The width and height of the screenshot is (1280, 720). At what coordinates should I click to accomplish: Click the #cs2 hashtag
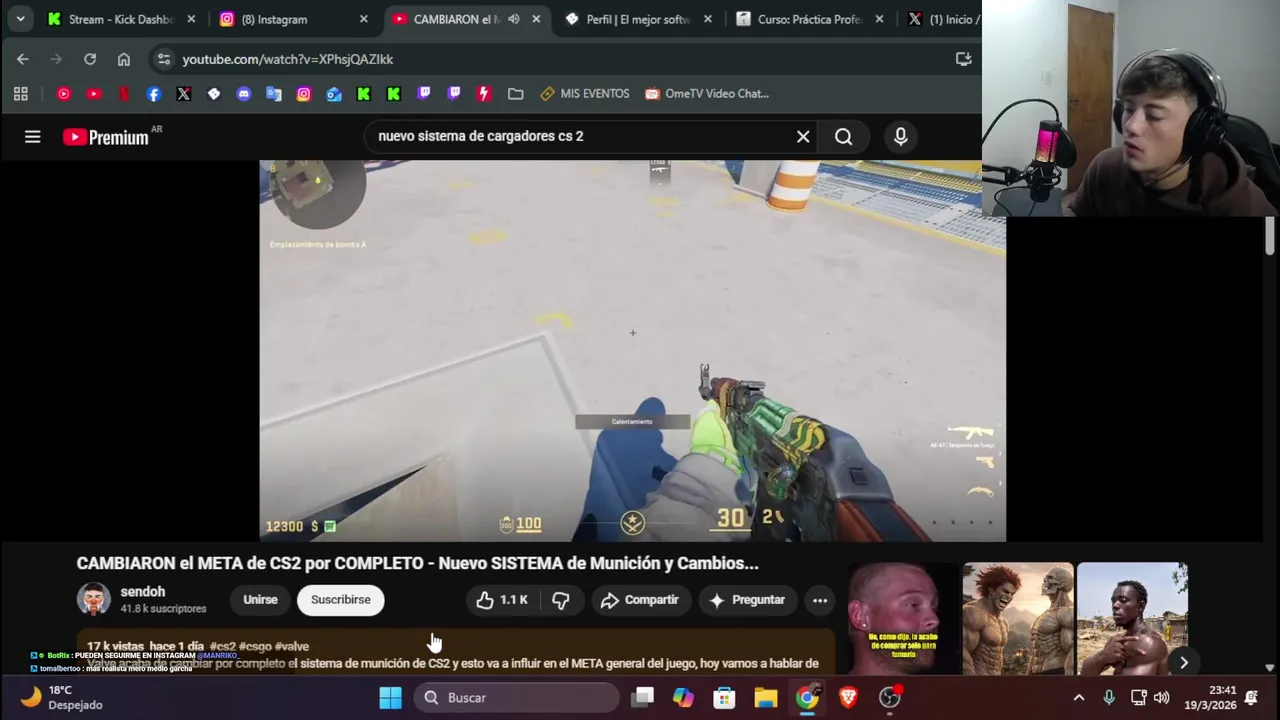coord(223,646)
